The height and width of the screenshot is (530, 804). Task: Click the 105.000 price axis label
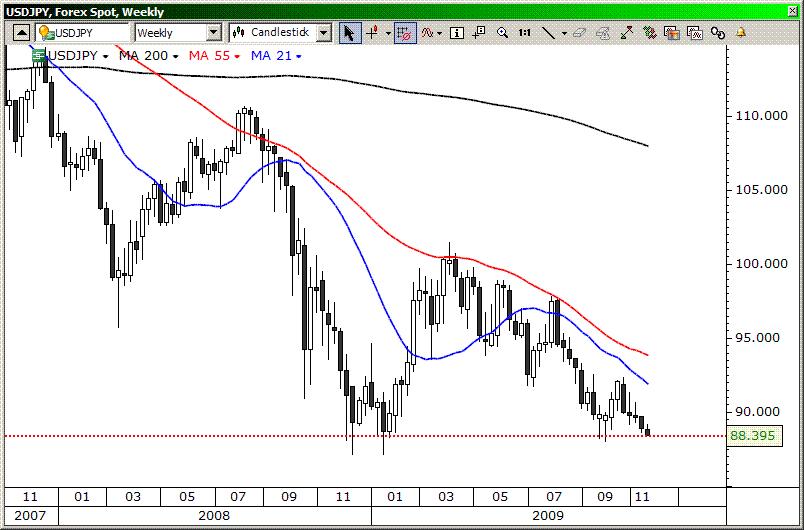[761, 190]
